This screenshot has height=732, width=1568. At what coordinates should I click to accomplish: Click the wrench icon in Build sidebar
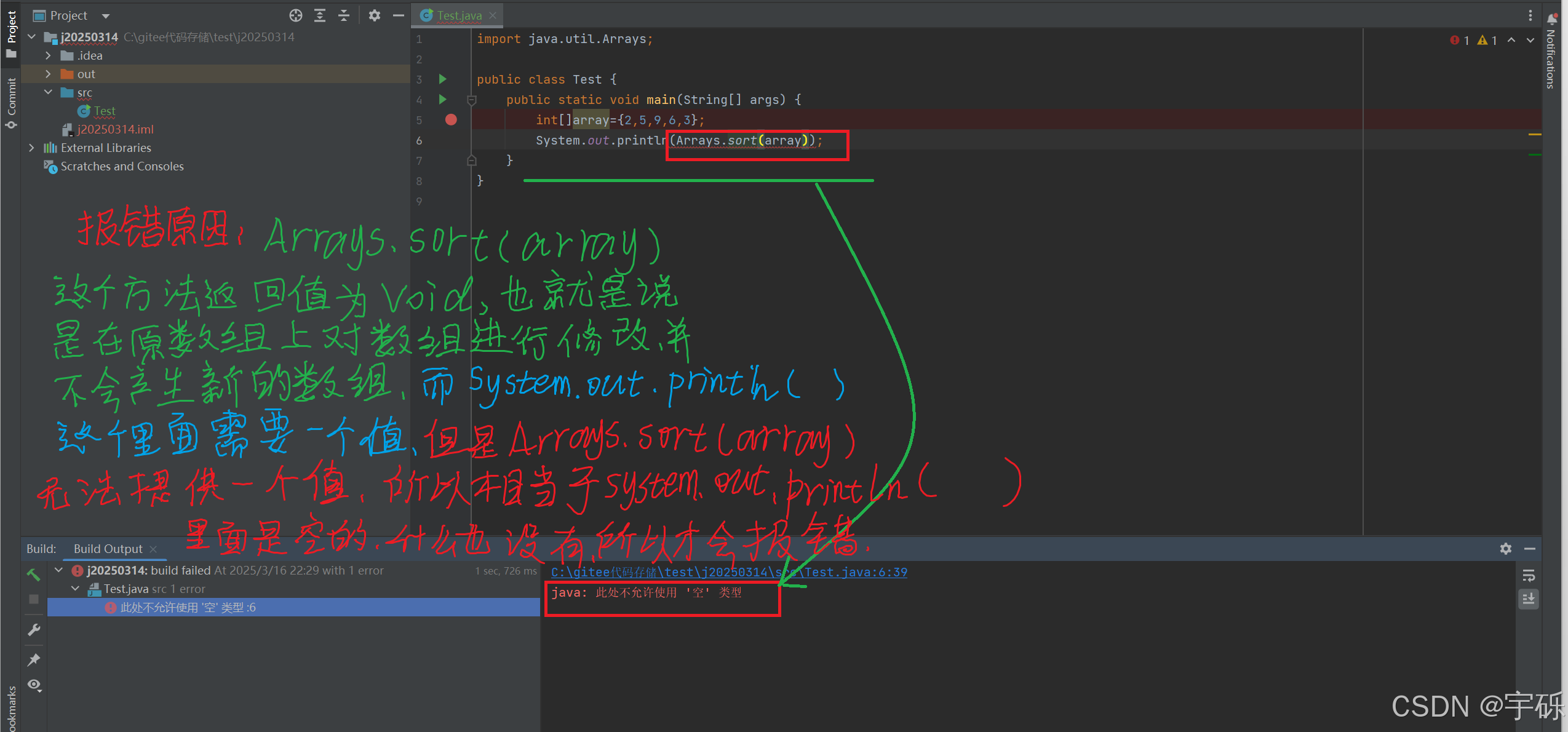(34, 630)
